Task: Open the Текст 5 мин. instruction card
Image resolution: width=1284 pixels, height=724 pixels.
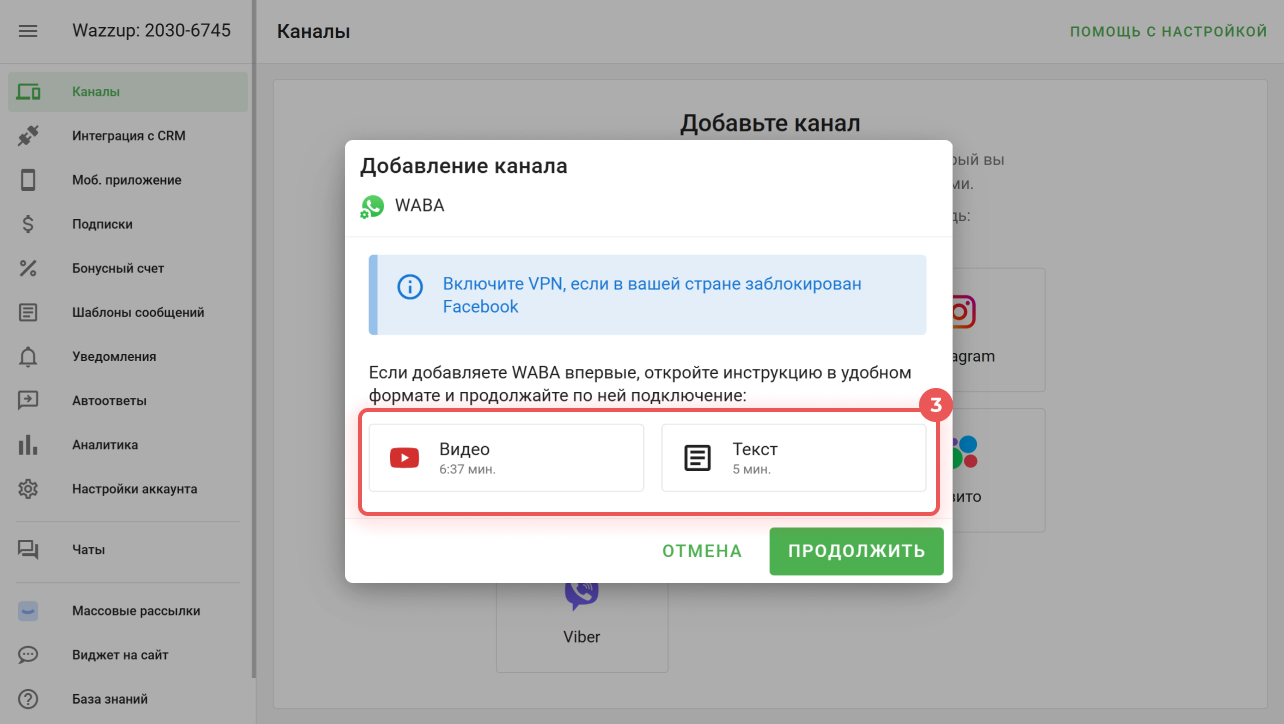Action: pos(793,458)
